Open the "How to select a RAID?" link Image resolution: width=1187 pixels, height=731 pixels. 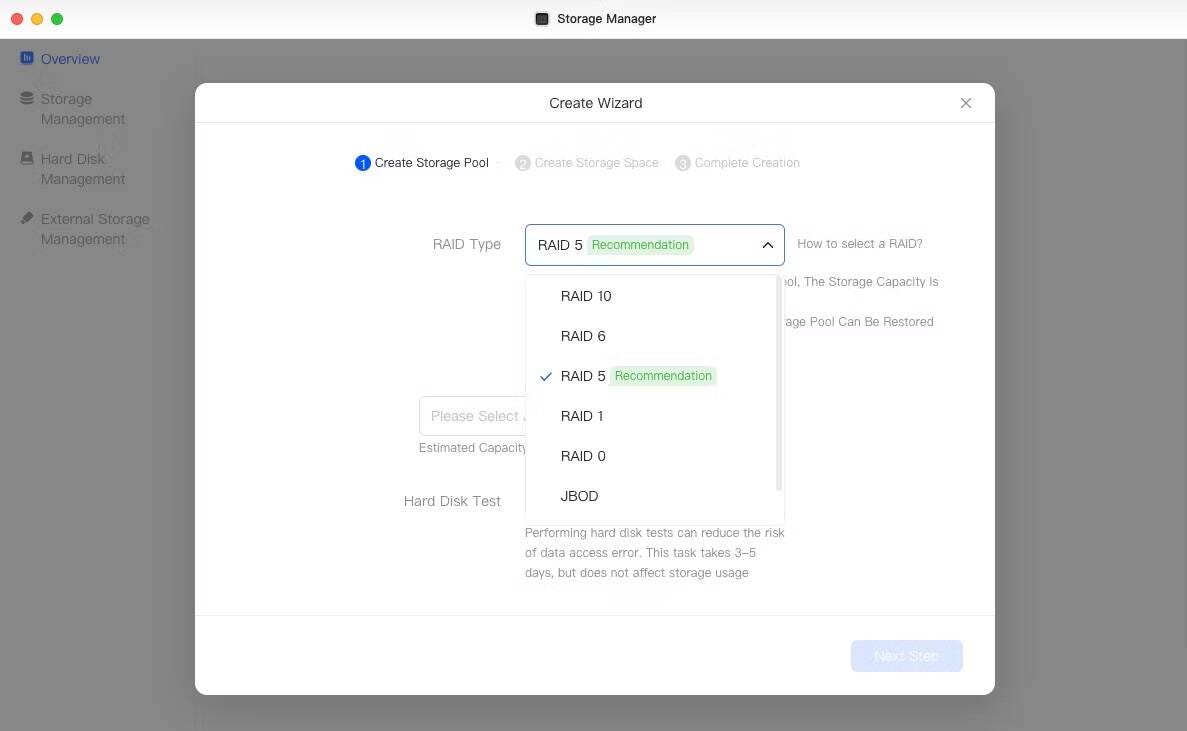859,244
